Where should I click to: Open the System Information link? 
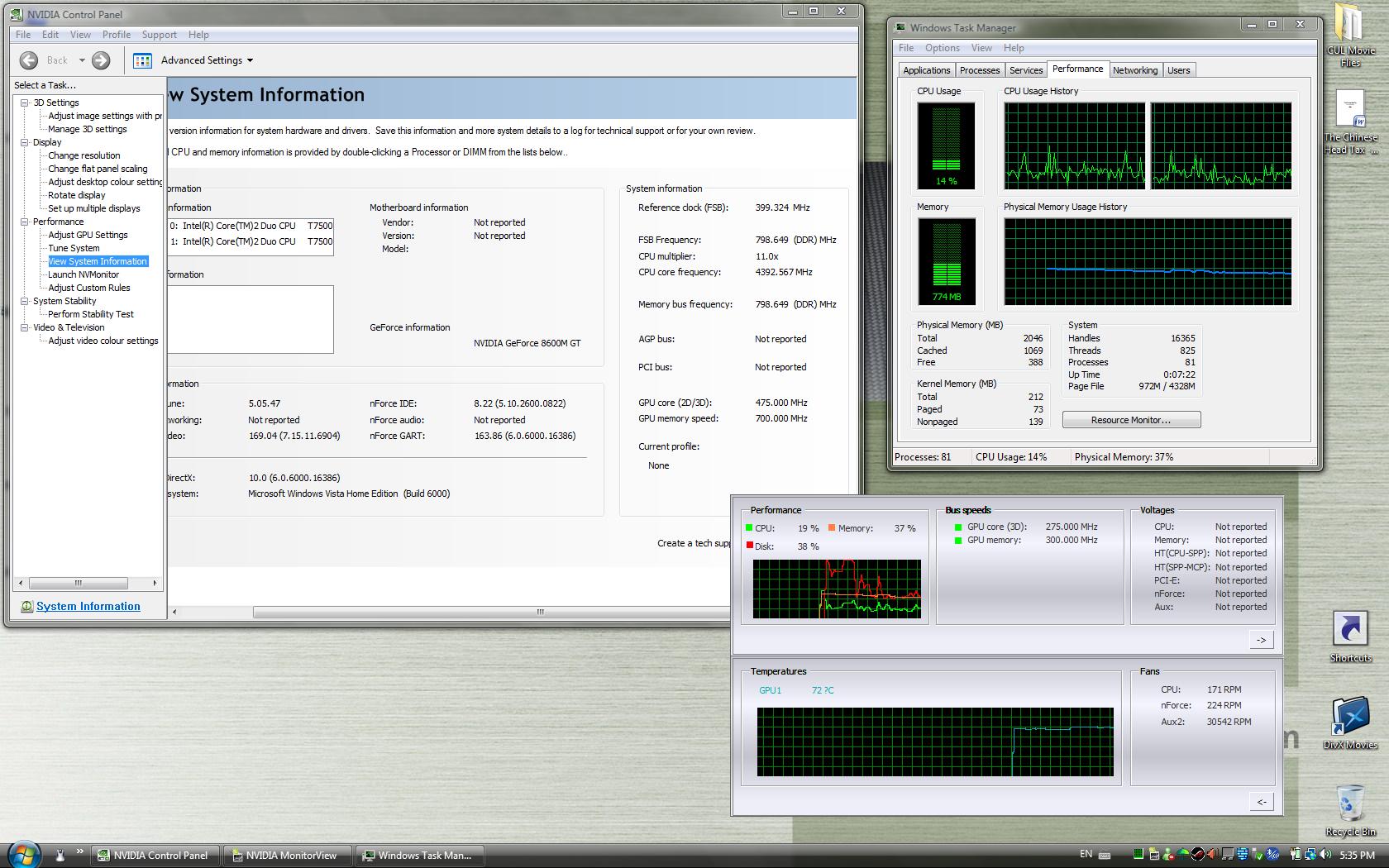click(x=88, y=606)
